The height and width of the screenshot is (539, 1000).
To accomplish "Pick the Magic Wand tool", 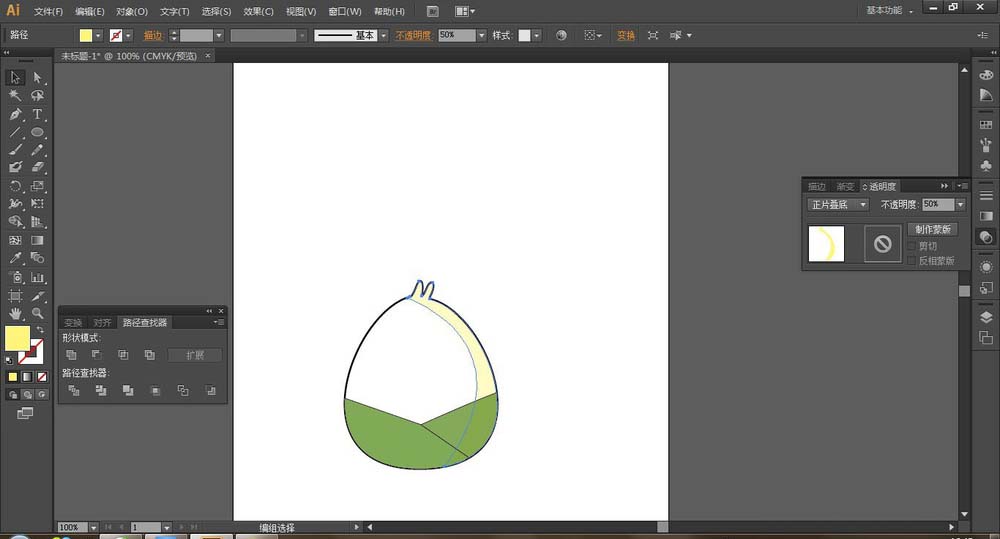I will [x=16, y=96].
